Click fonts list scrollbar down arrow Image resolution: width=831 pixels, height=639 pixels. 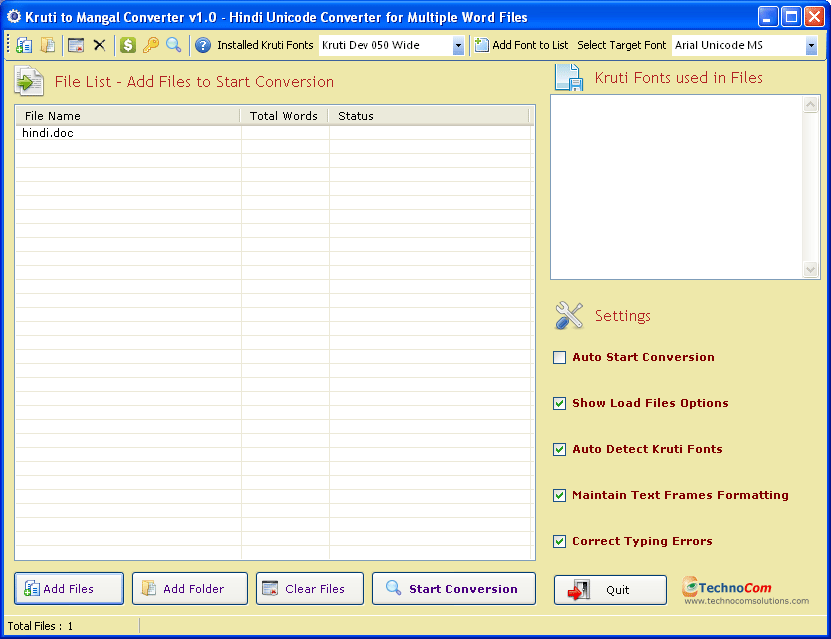pos(810,270)
